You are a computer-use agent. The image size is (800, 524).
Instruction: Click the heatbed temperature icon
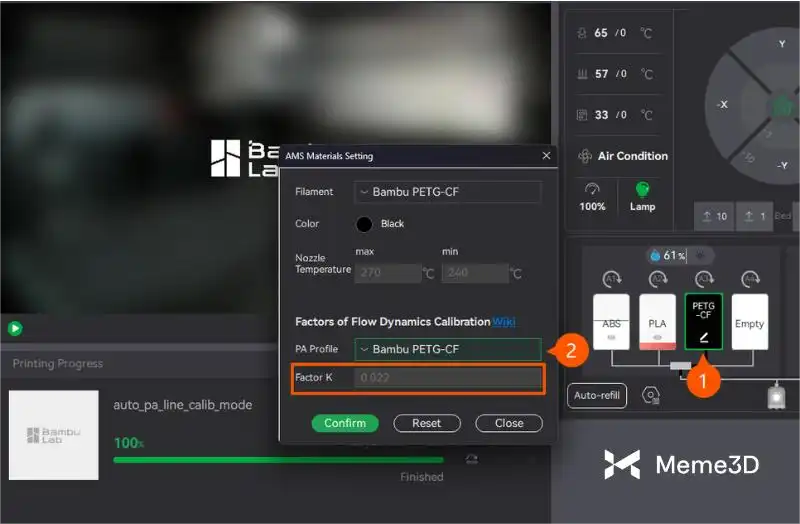pos(583,74)
